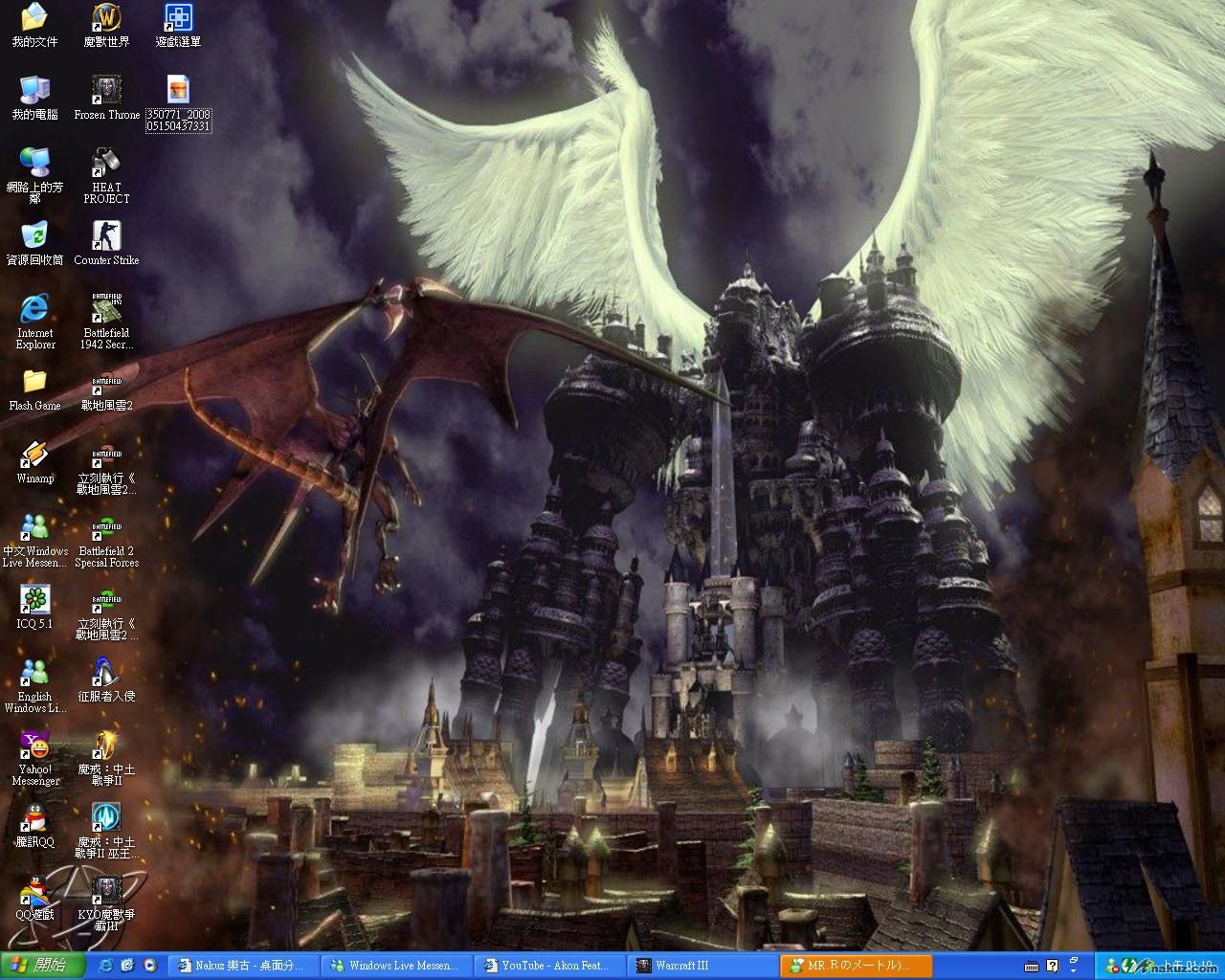
Task: Launch the Winamp desktop shortcut
Action: (x=34, y=462)
